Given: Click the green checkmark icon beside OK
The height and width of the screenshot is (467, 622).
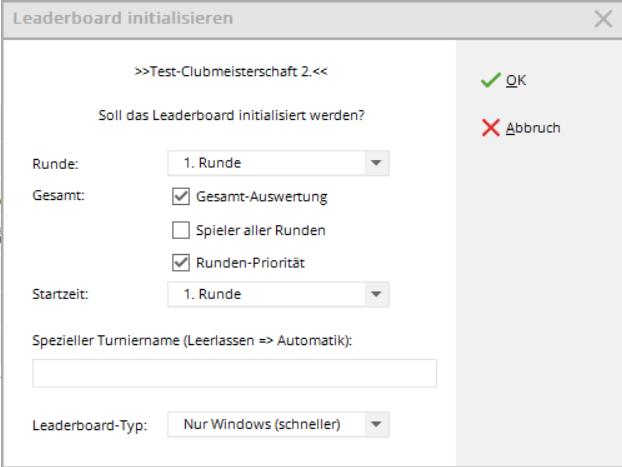Looking at the screenshot, I should (x=490, y=81).
